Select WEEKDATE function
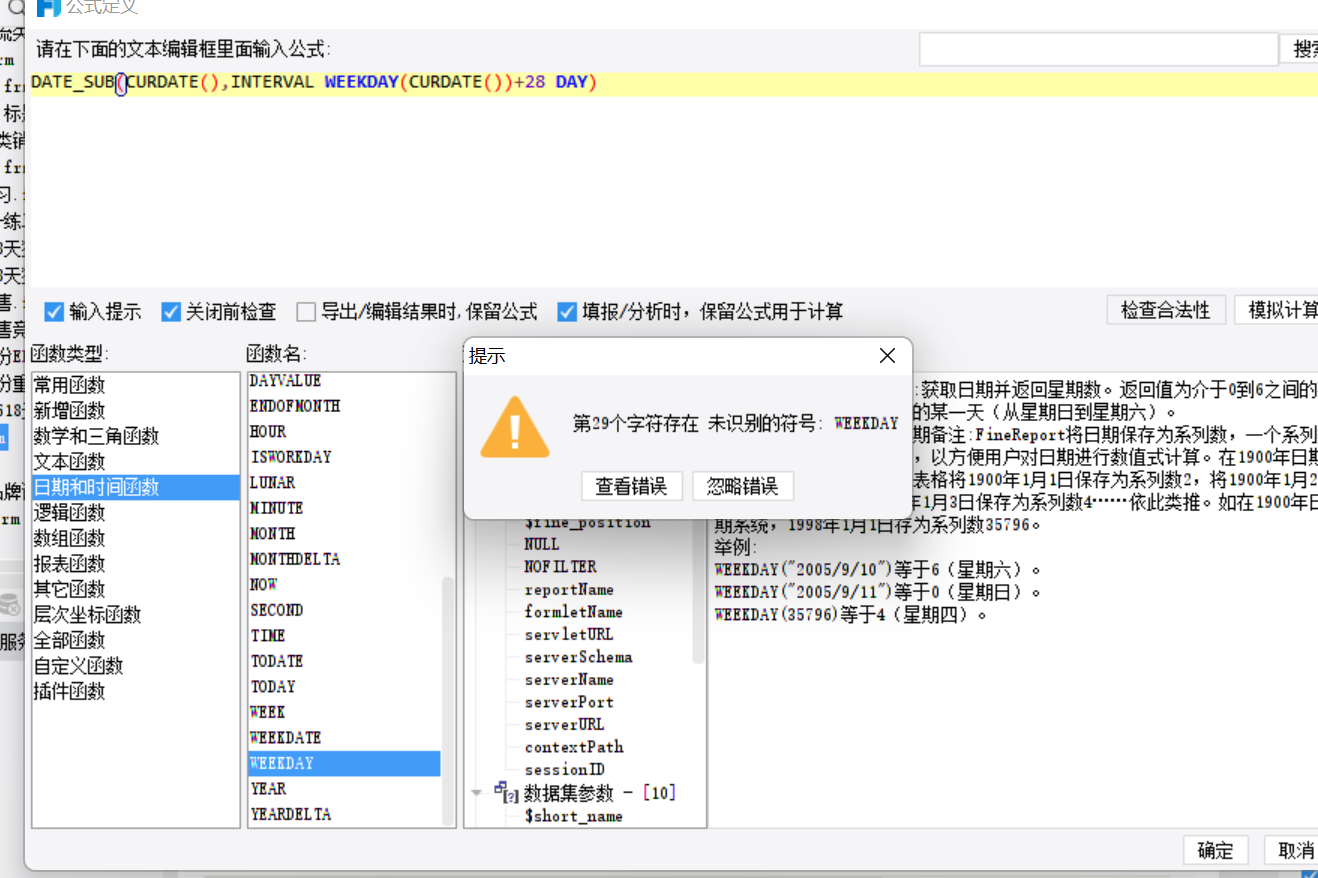1318x878 pixels. pyautogui.click(x=285, y=738)
